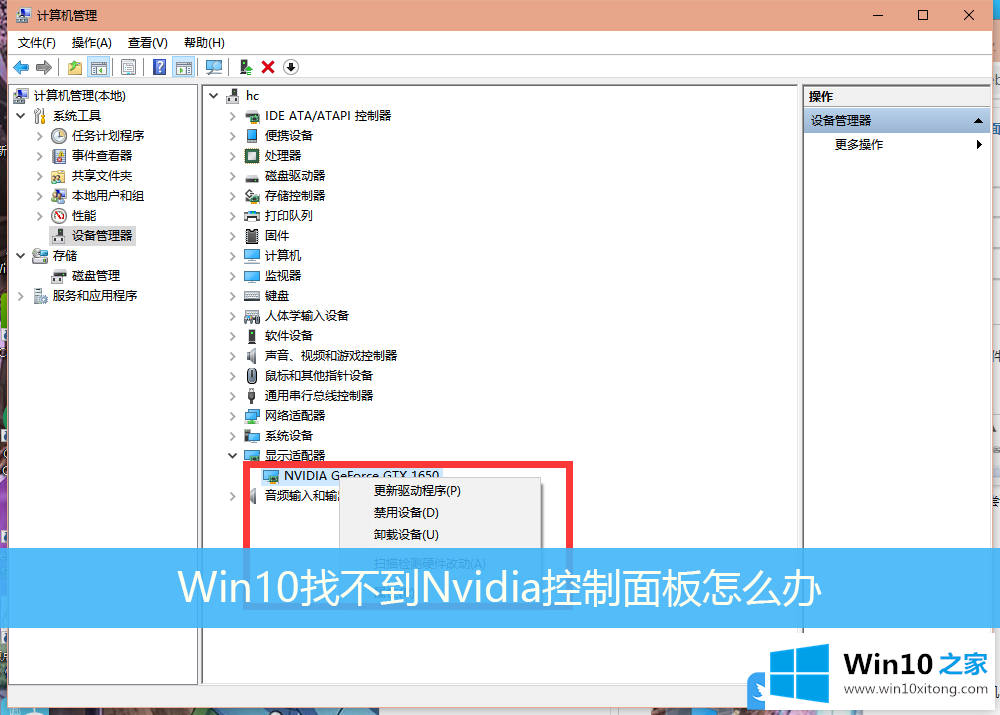Image resolution: width=1000 pixels, height=715 pixels.
Task: Select the NVIDIA GeForce GTX 1650 device
Action: pos(361,475)
